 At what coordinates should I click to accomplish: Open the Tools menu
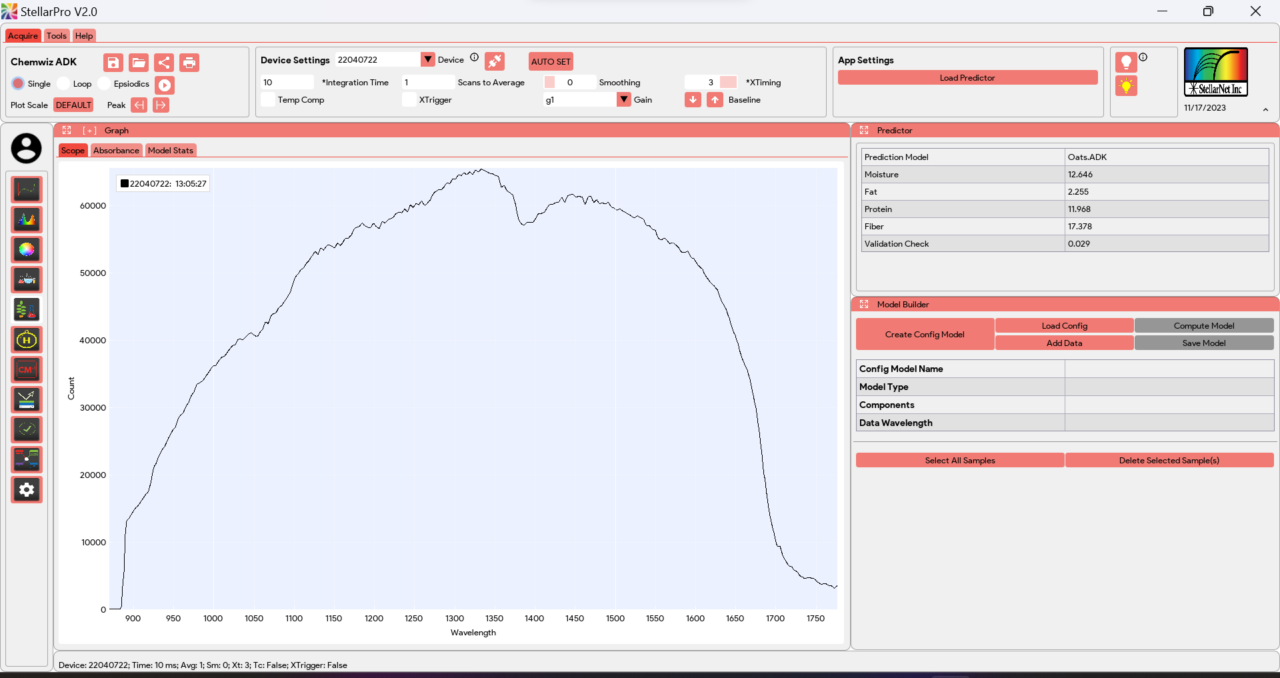[57, 36]
